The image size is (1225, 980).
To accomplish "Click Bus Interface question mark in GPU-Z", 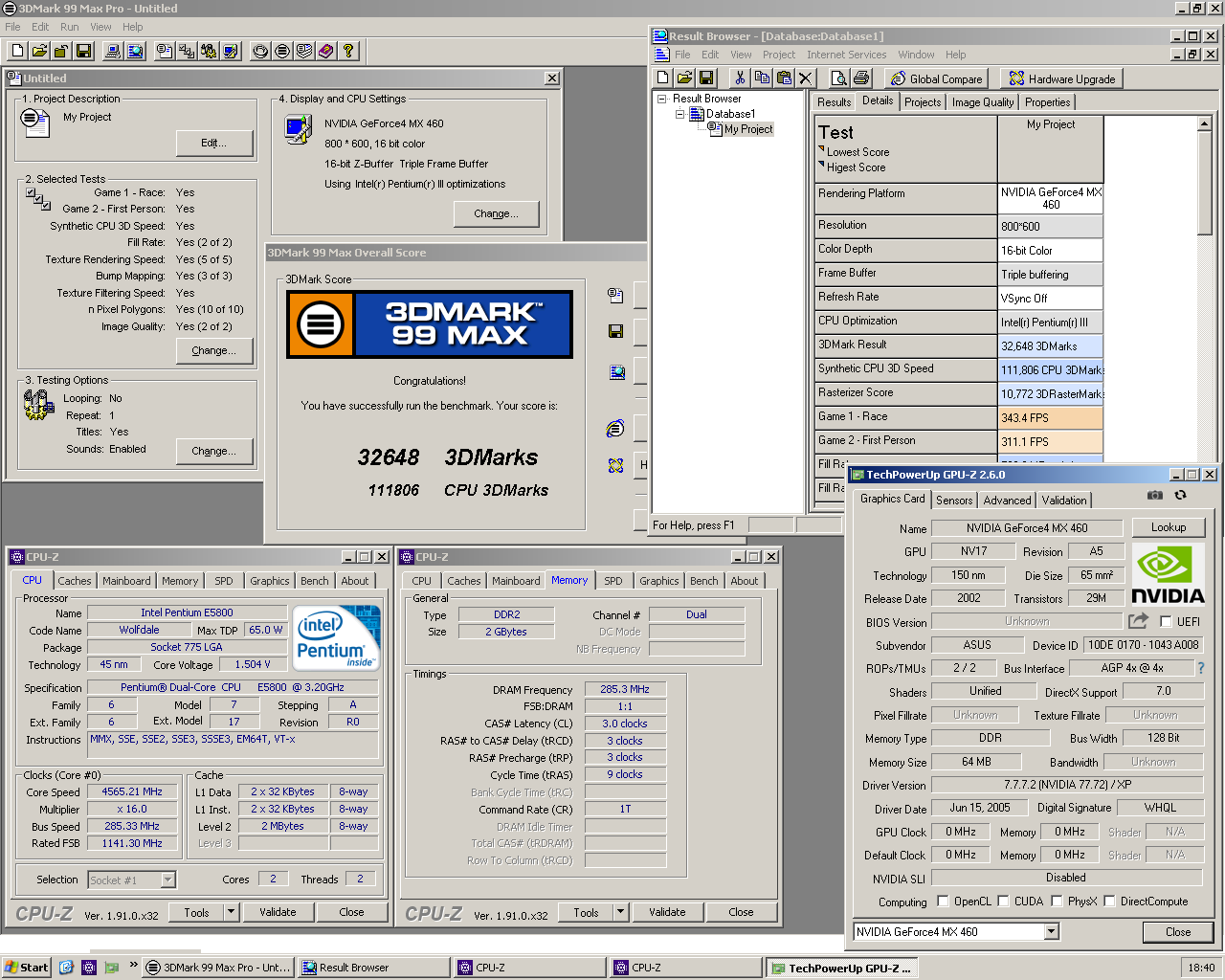I will tap(1201, 668).
